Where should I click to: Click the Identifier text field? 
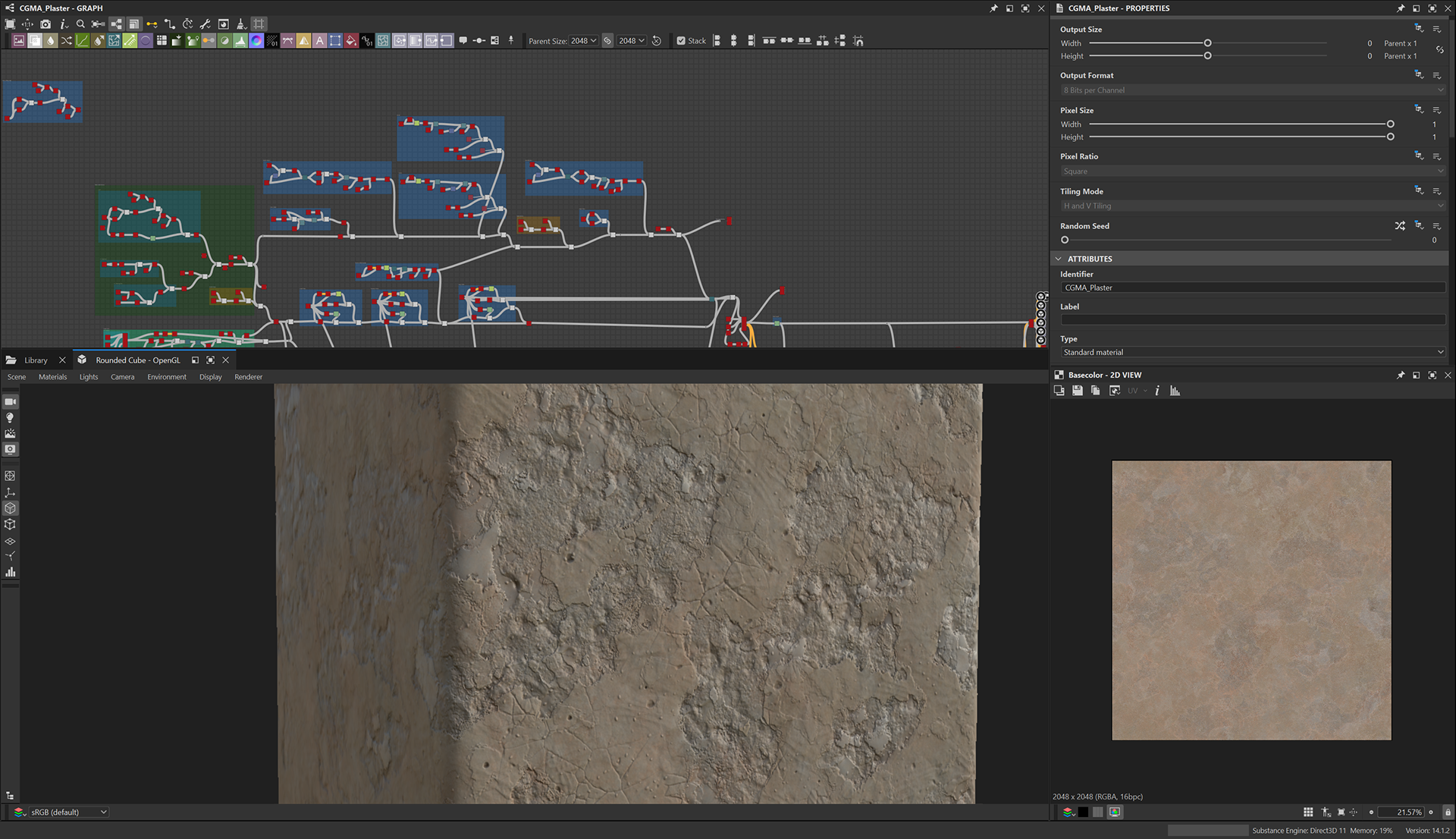tap(1252, 288)
